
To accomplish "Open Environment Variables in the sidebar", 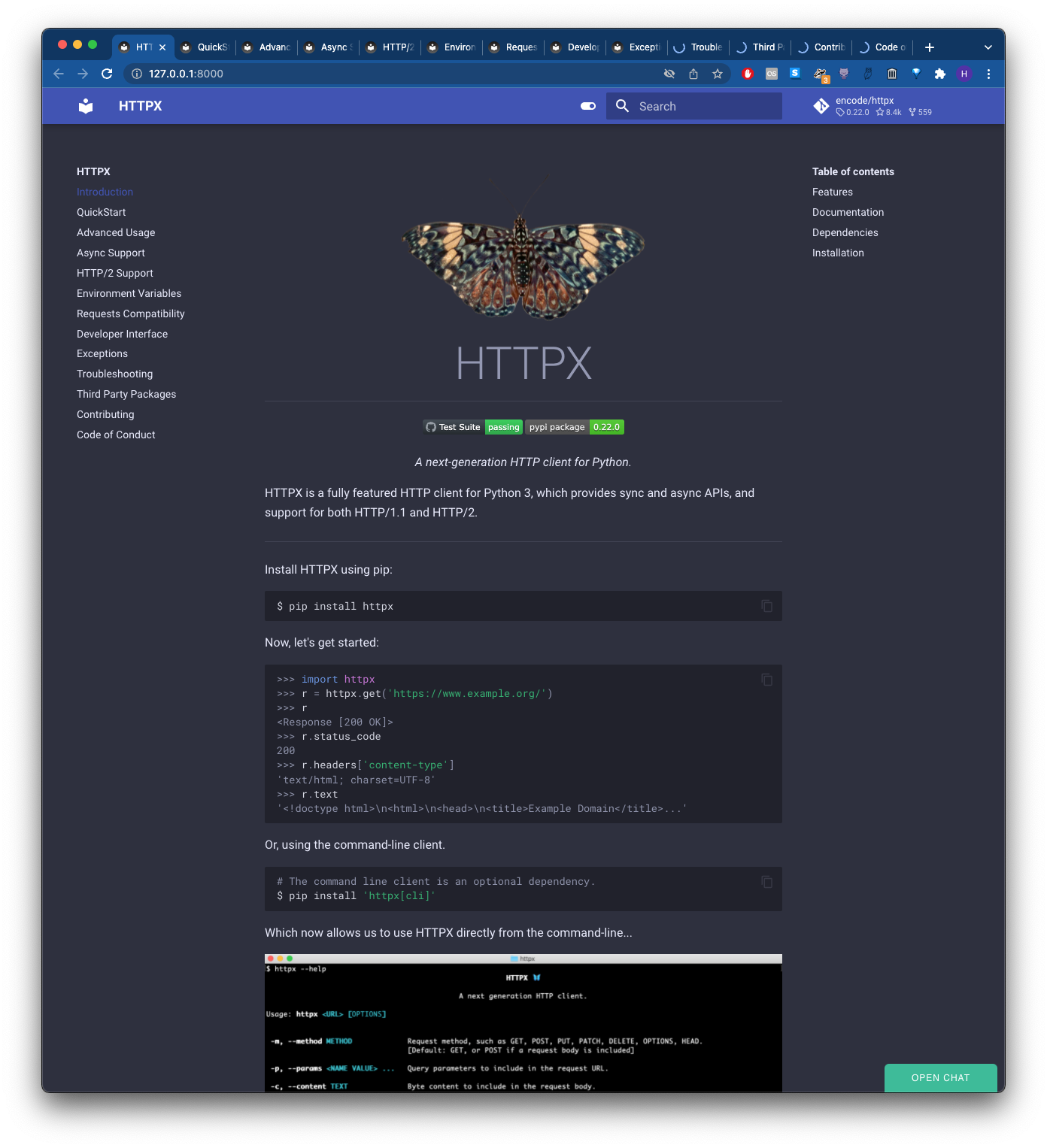I will 129,293.
